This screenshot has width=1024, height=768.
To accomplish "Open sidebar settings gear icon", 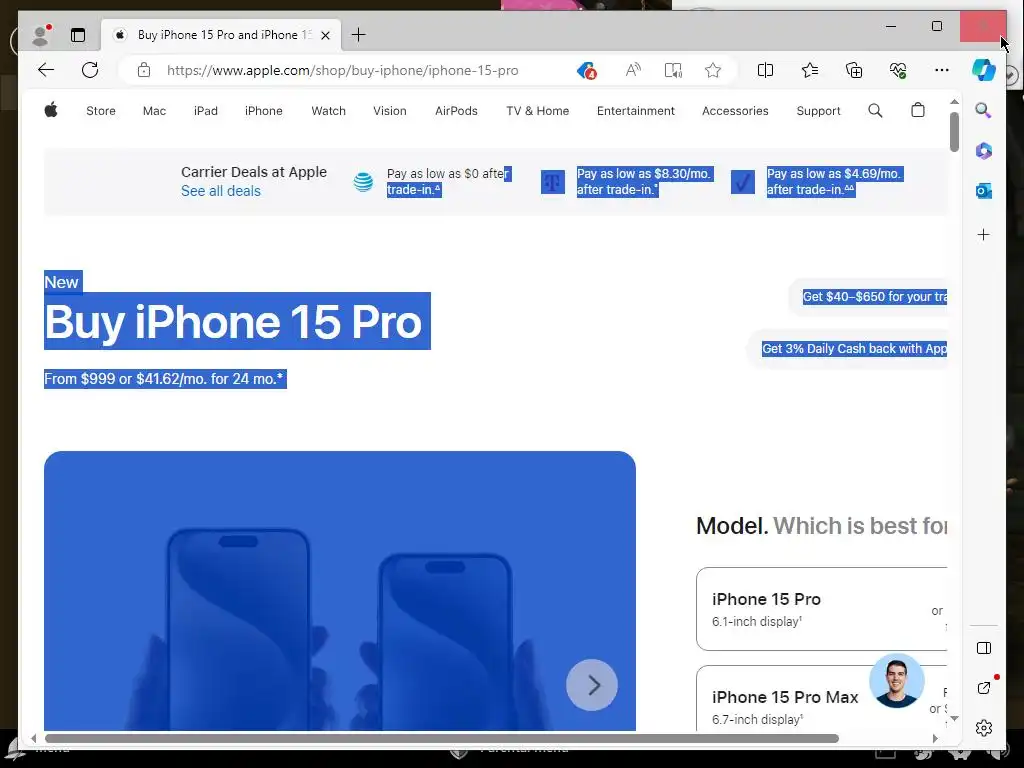I will pyautogui.click(x=984, y=728).
